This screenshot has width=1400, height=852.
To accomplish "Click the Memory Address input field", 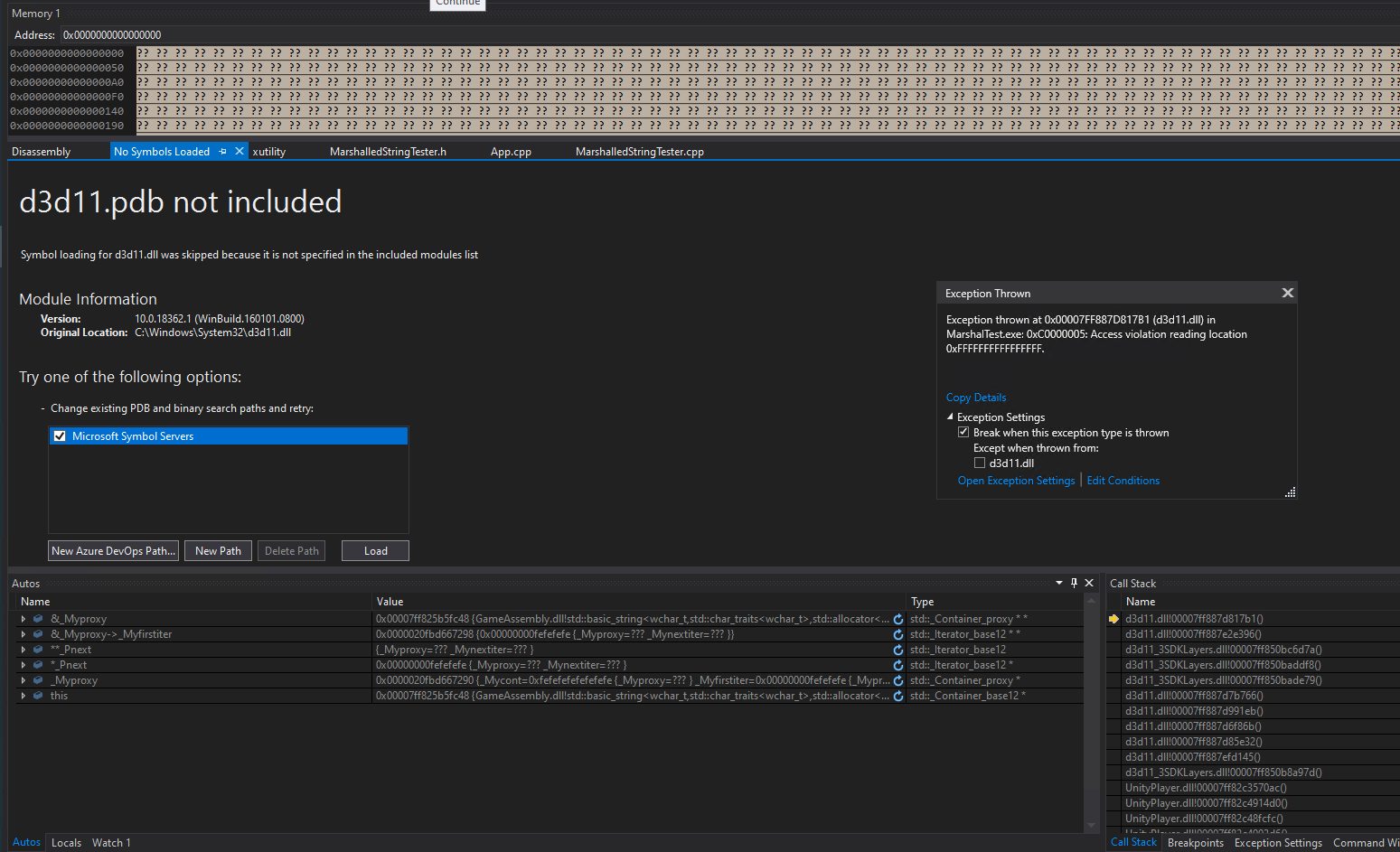I will point(730,35).
